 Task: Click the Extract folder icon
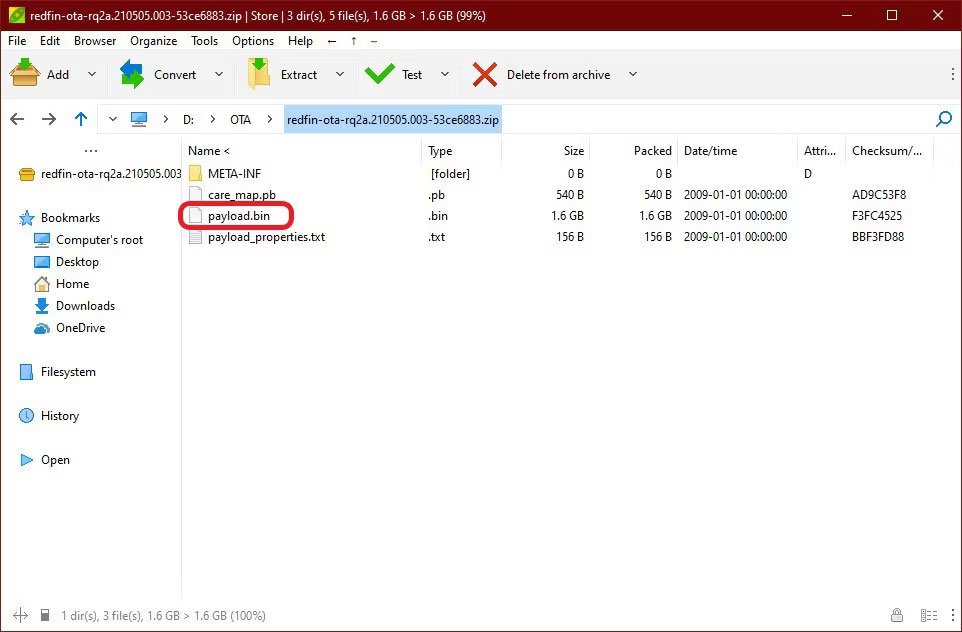coord(259,74)
